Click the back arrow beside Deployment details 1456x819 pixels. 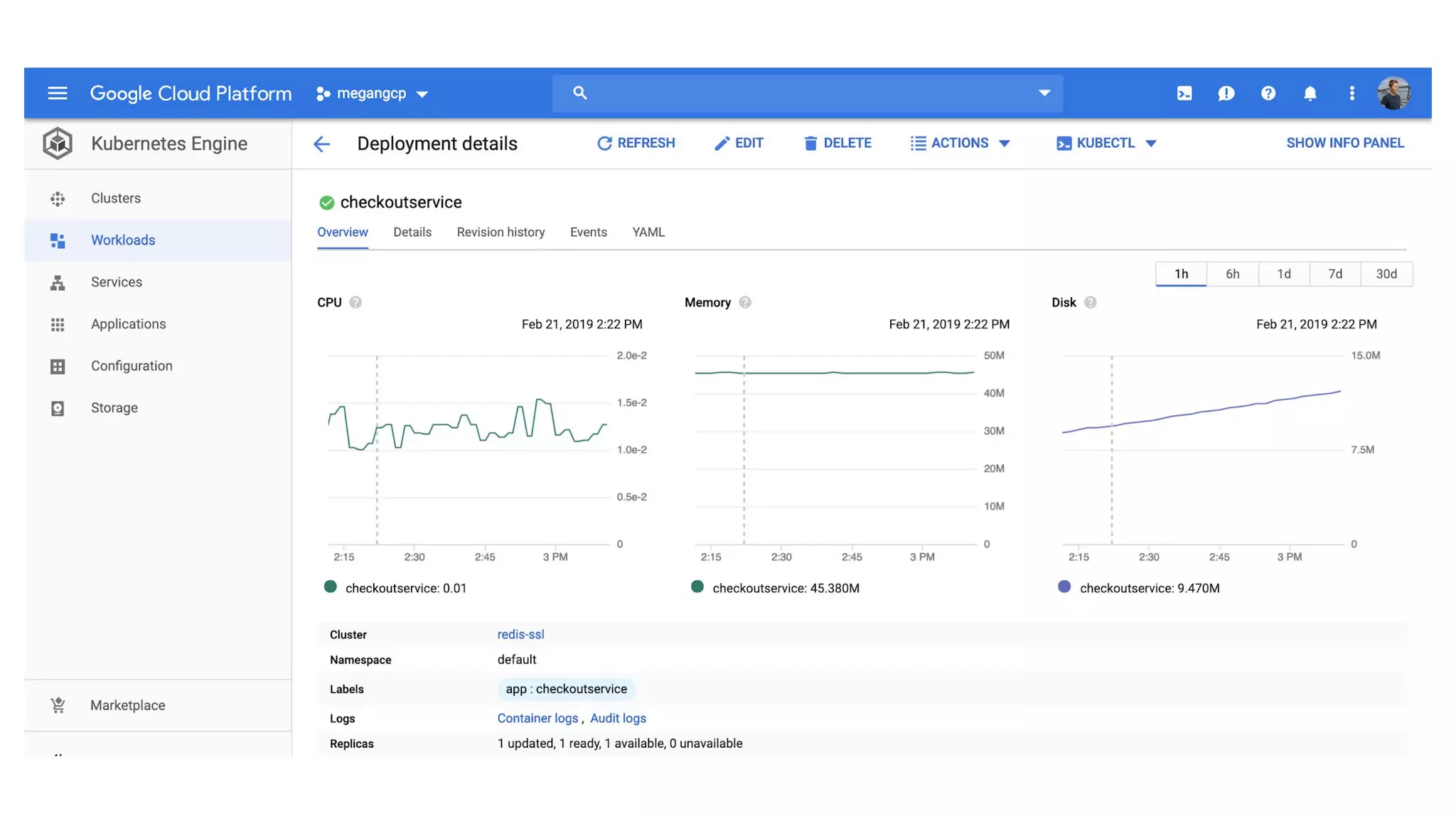pos(321,144)
